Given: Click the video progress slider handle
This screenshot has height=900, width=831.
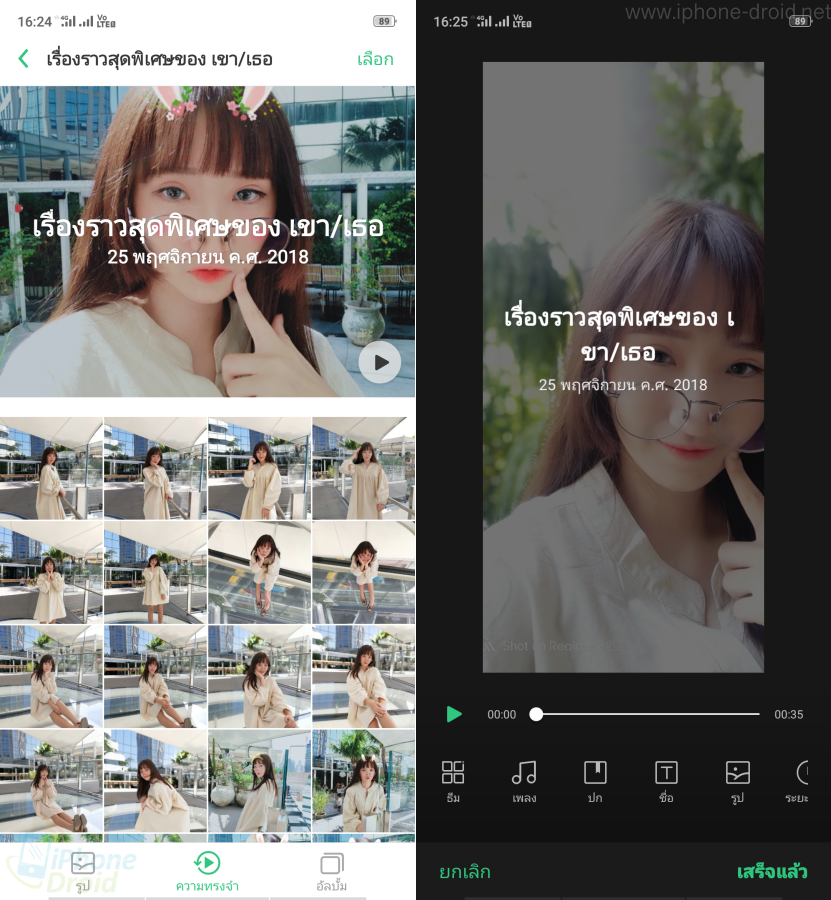Looking at the screenshot, I should [536, 714].
